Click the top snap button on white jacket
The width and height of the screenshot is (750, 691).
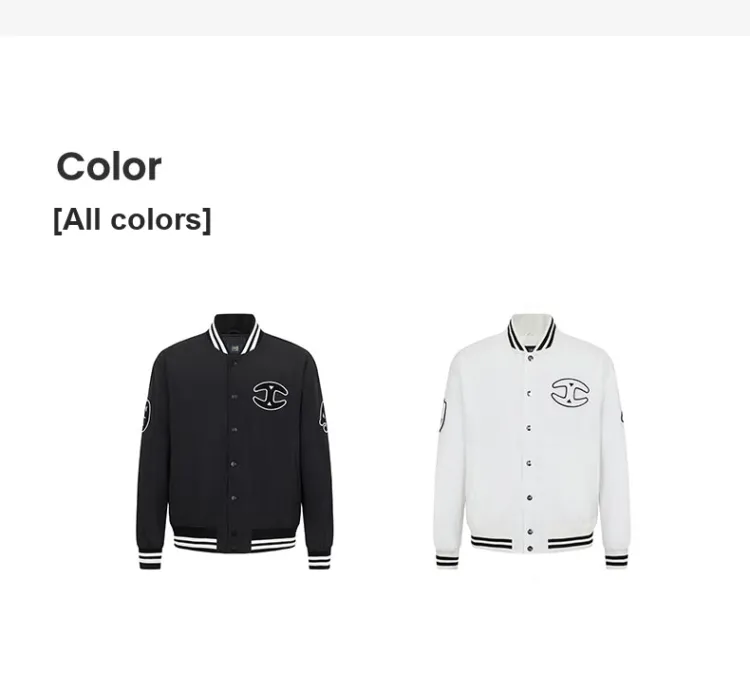[x=530, y=358]
